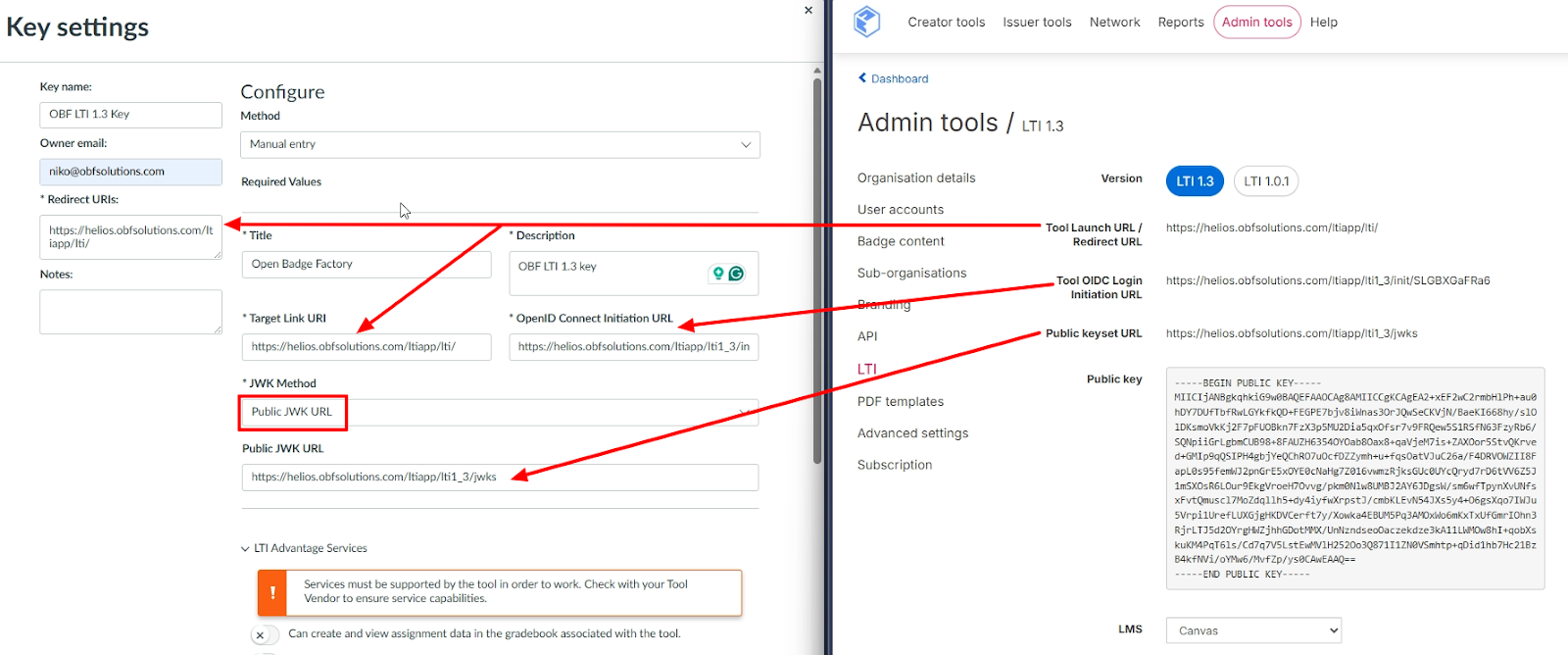This screenshot has width=1568, height=655.
Task: Click the Redirect URIs text area
Action: 130,237
